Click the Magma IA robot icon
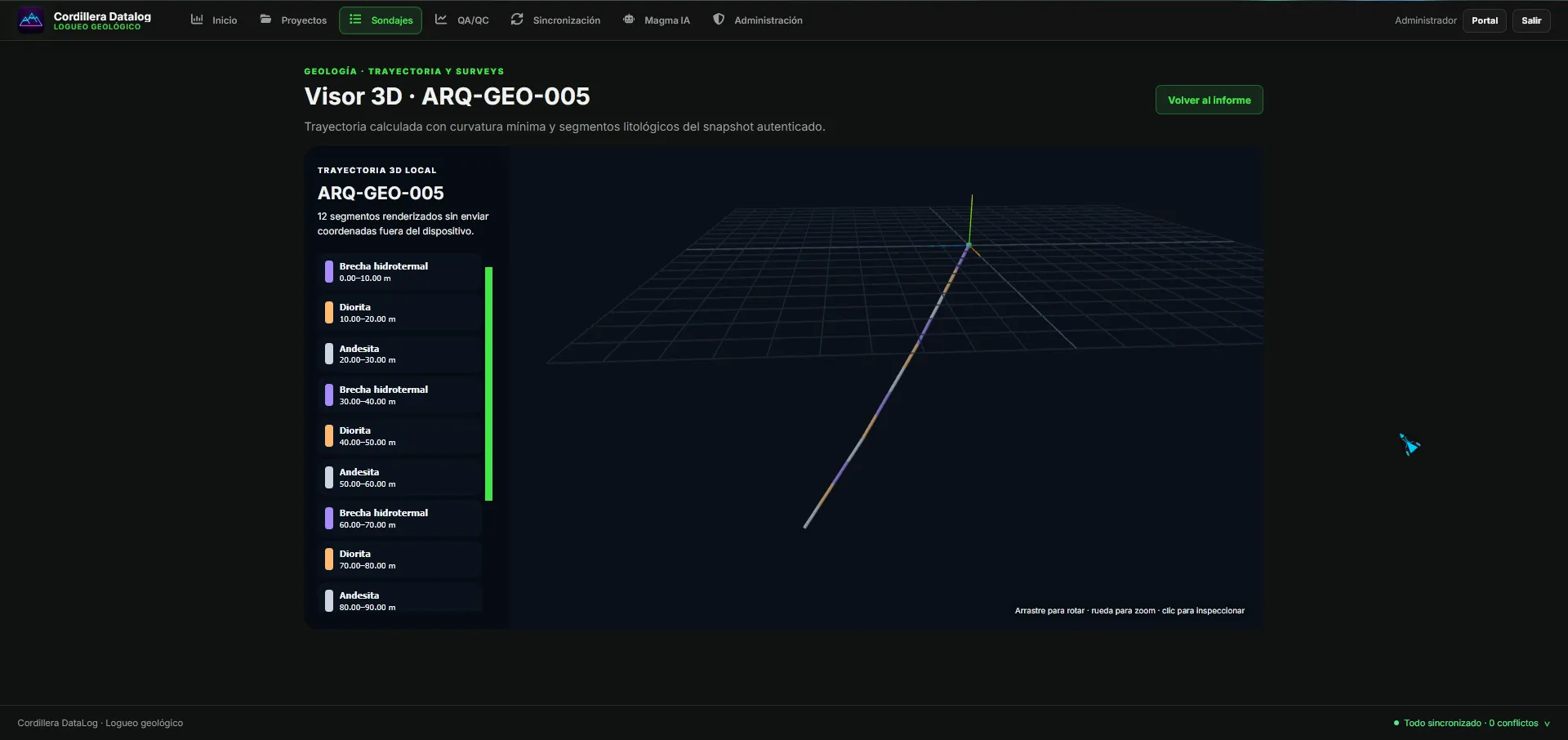 [628, 20]
